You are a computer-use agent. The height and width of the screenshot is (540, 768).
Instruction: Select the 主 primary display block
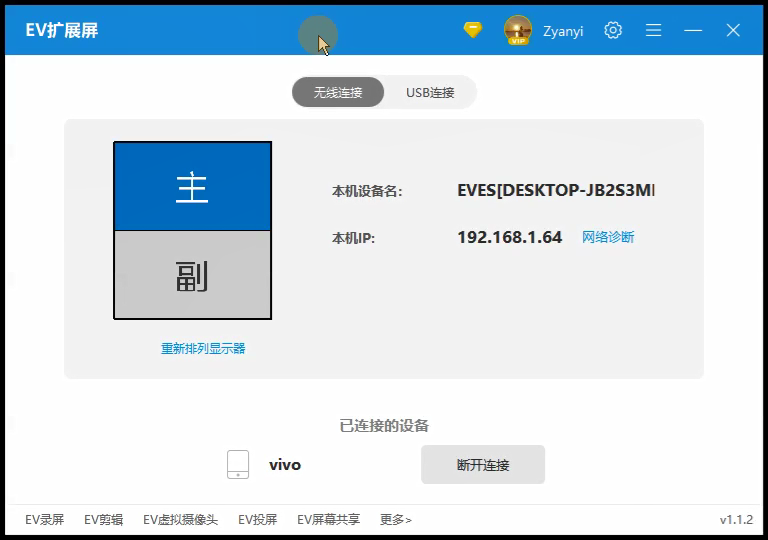(192, 186)
